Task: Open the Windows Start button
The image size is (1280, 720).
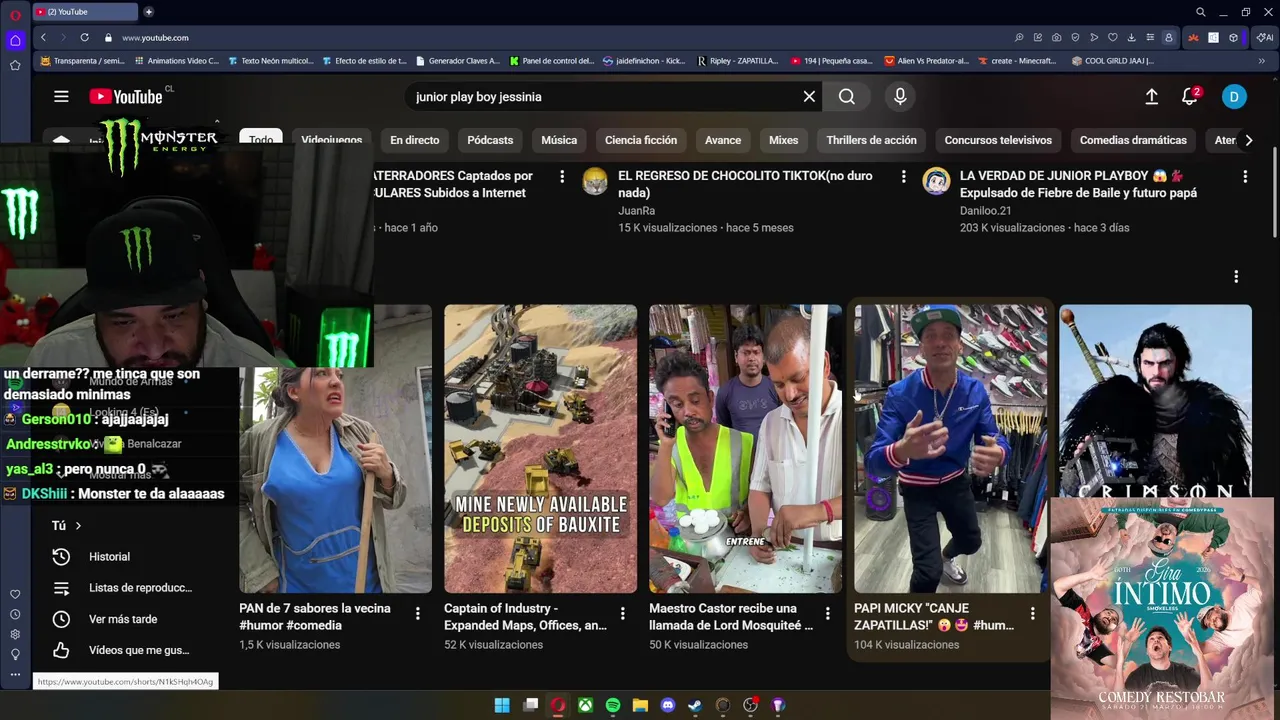Action: (x=502, y=705)
